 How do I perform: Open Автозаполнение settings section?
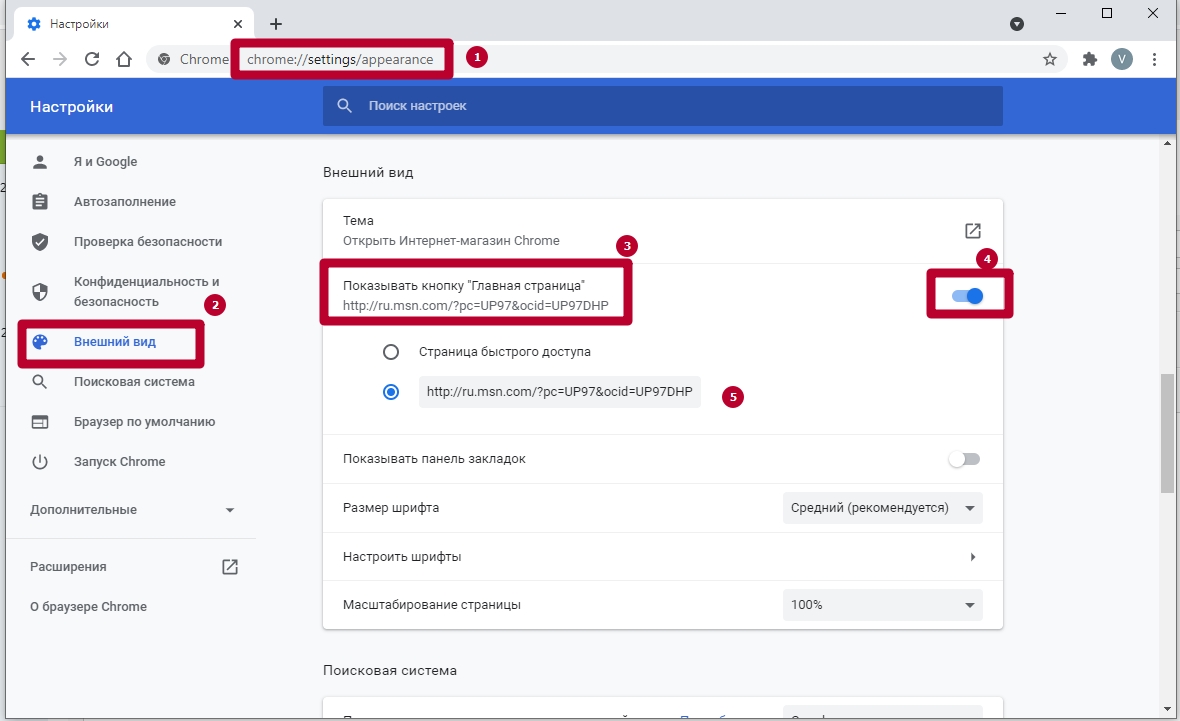click(x=125, y=202)
